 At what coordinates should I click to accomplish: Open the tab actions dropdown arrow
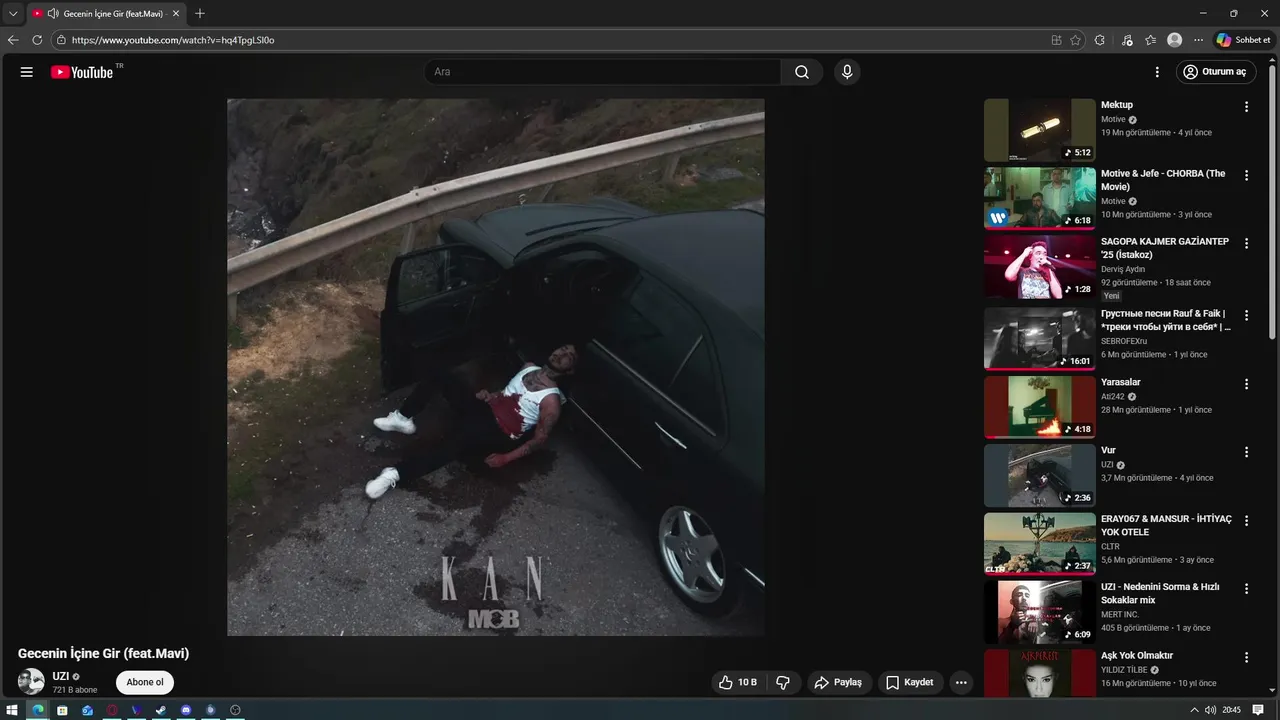(13, 13)
